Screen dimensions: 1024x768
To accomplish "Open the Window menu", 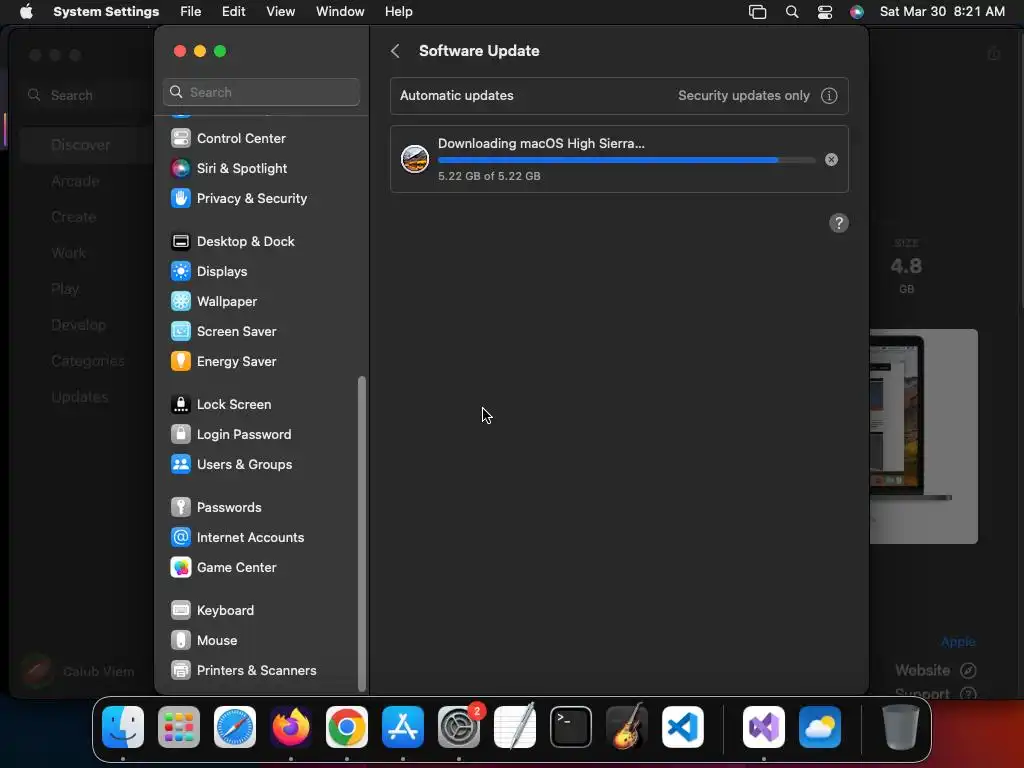I will 340,12.
